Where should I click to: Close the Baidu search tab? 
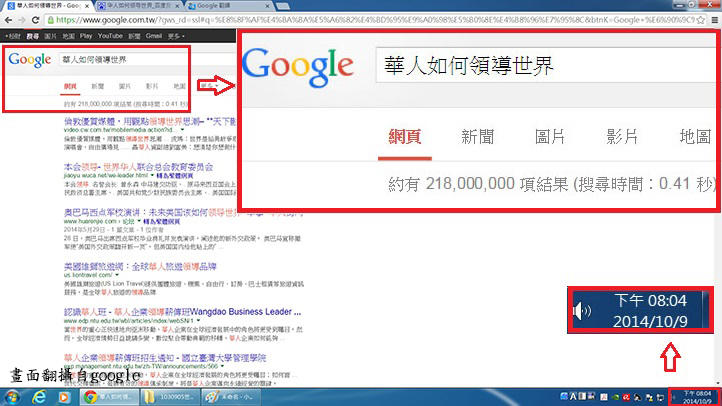177,6
